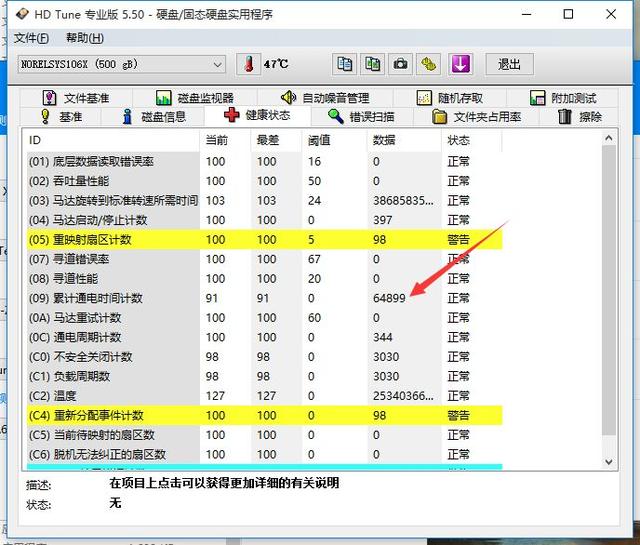Open the 帮助(H) menu
The height and width of the screenshot is (545, 640).
84,38
